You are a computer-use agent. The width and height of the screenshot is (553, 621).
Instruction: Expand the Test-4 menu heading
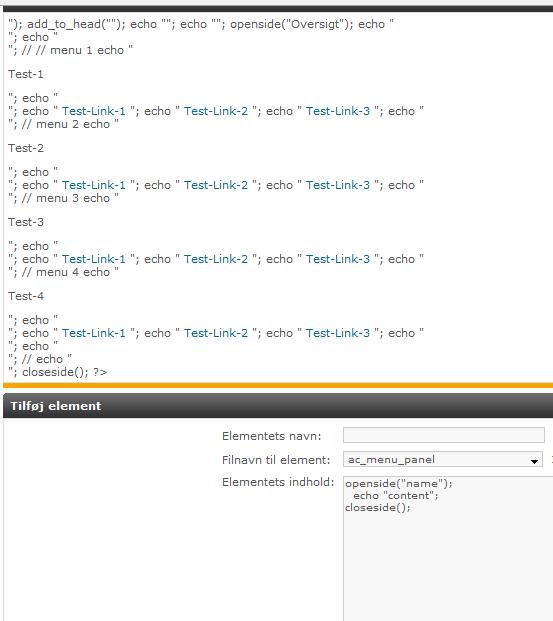26,296
